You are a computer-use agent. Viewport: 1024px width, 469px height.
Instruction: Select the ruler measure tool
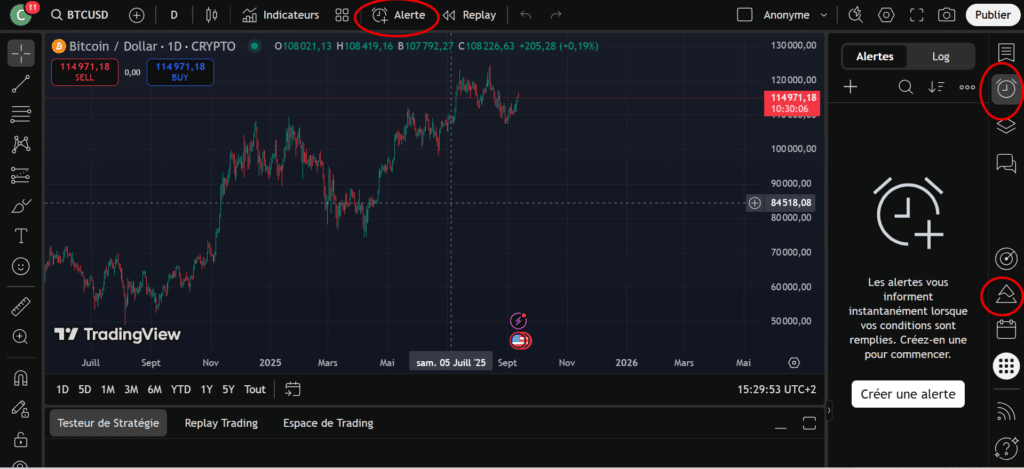pyautogui.click(x=21, y=306)
